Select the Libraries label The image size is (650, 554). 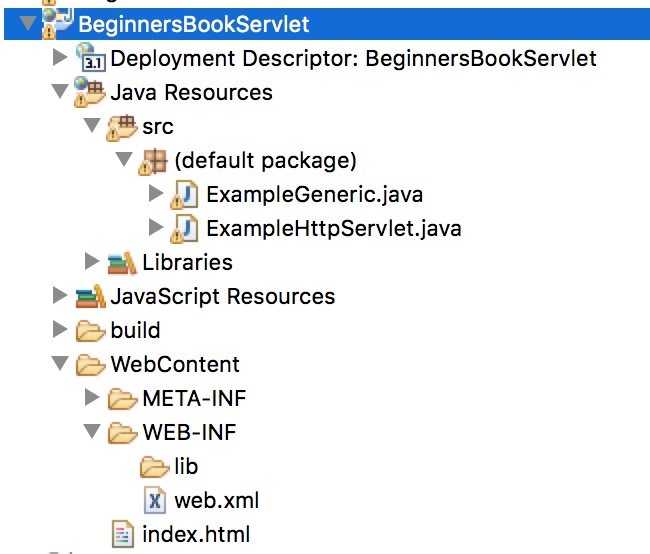point(187,262)
